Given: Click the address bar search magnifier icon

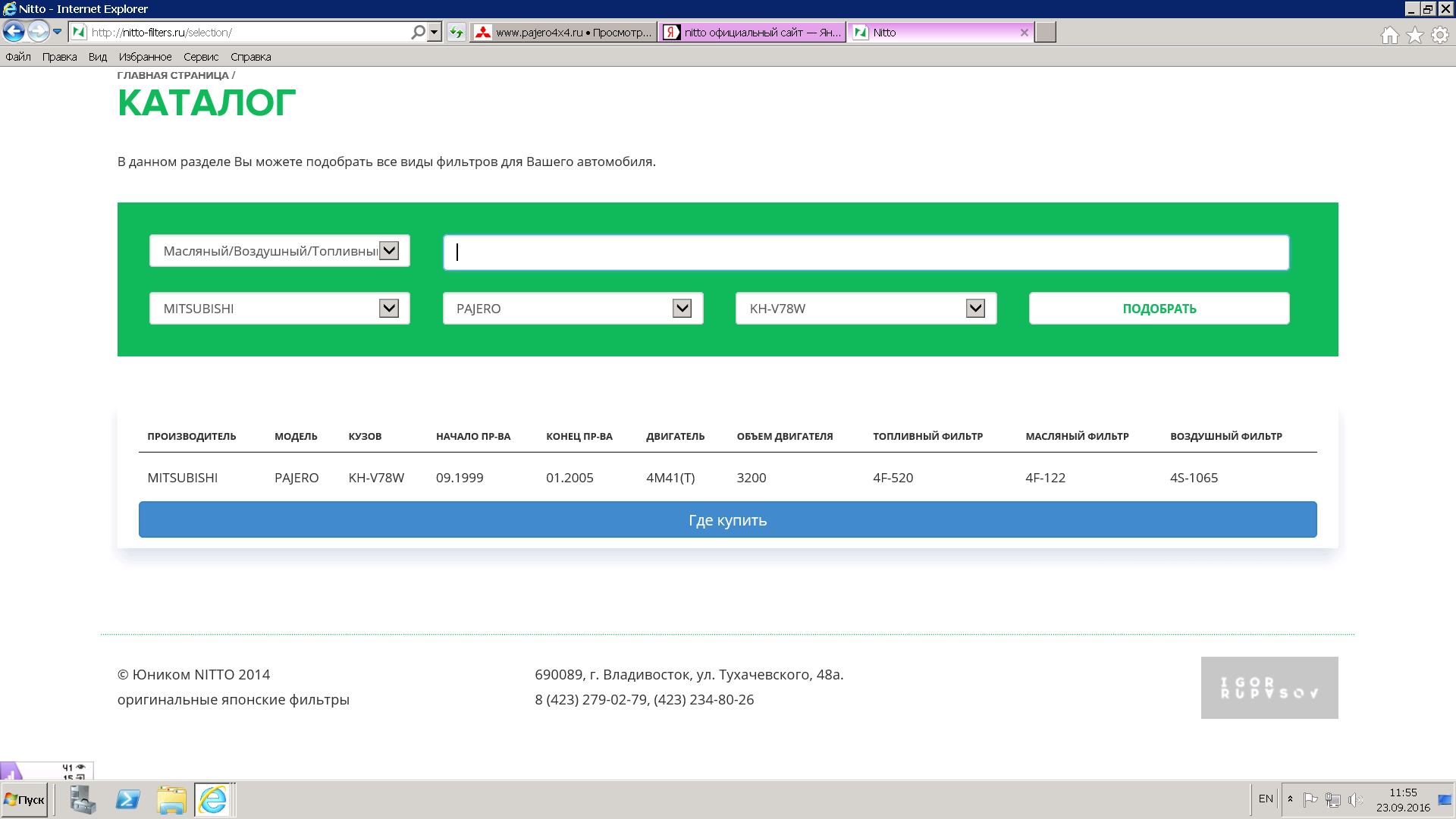Looking at the screenshot, I should click(418, 32).
